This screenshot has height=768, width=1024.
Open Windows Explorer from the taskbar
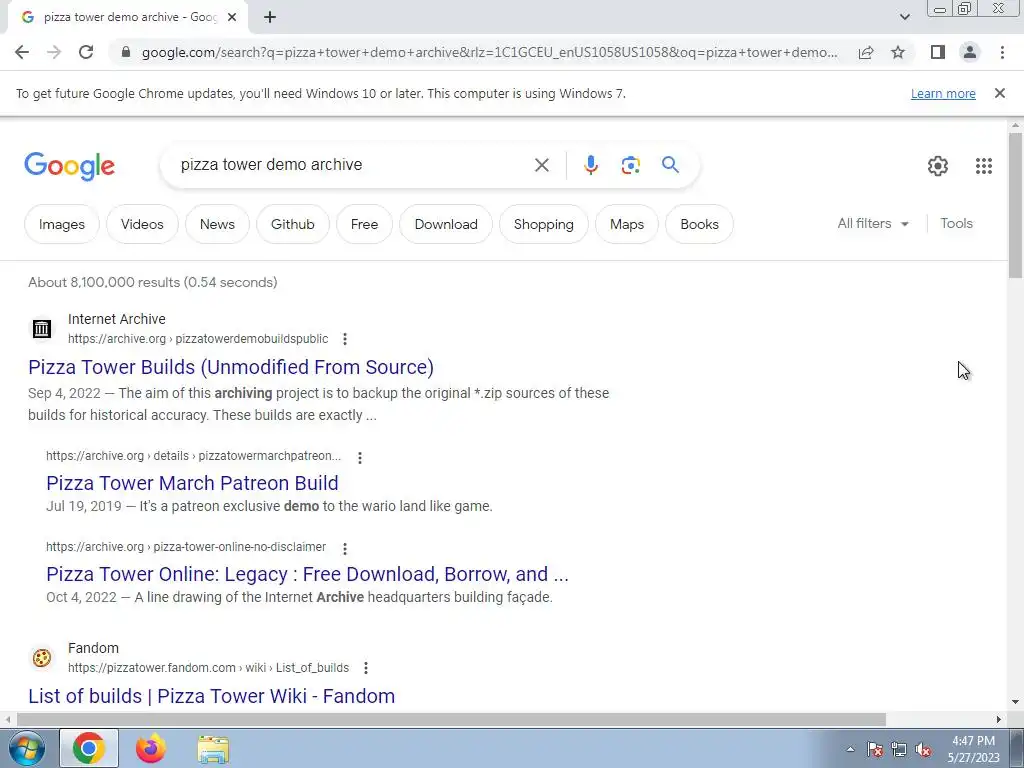(x=213, y=749)
